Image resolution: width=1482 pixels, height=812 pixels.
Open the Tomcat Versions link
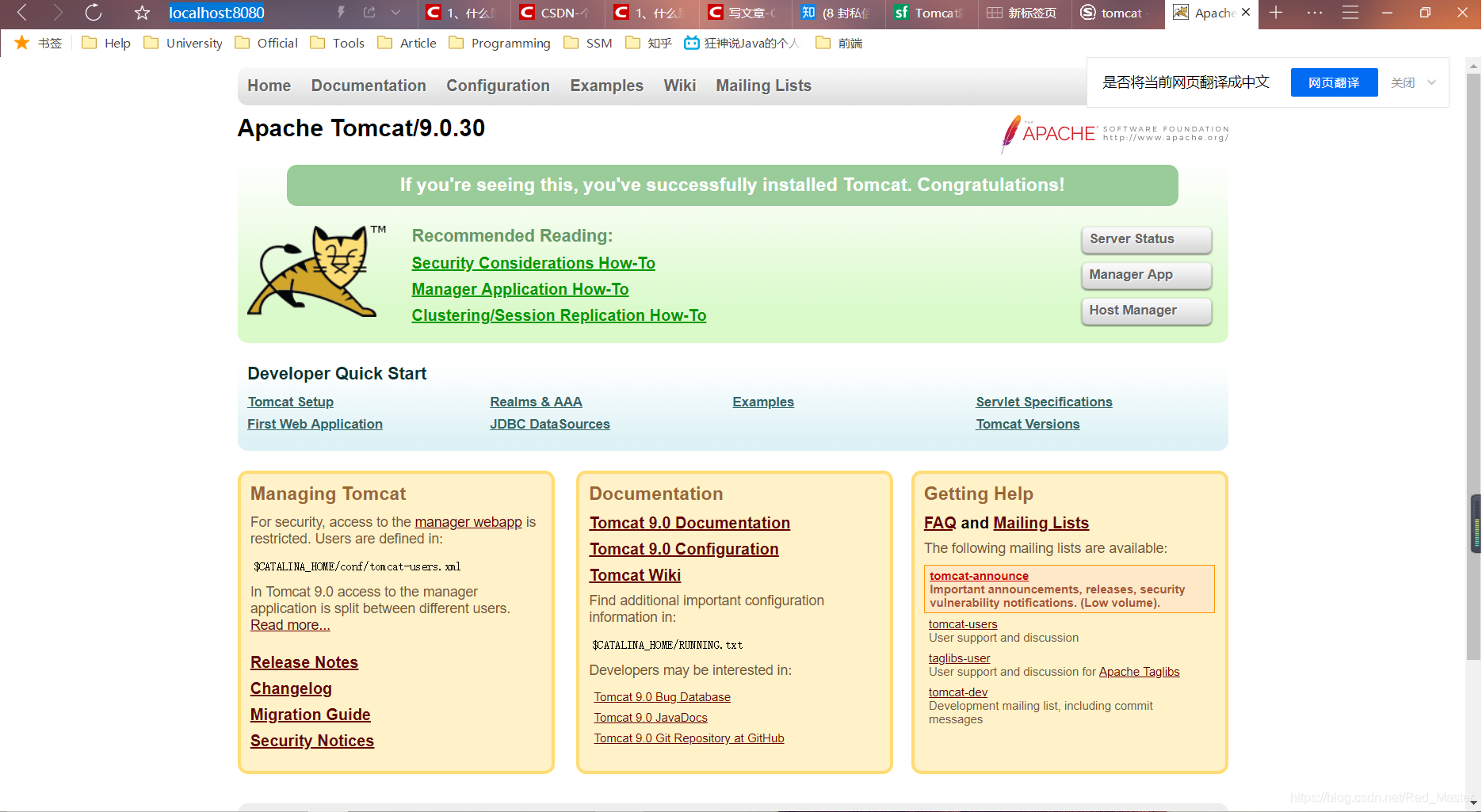pos(1027,424)
